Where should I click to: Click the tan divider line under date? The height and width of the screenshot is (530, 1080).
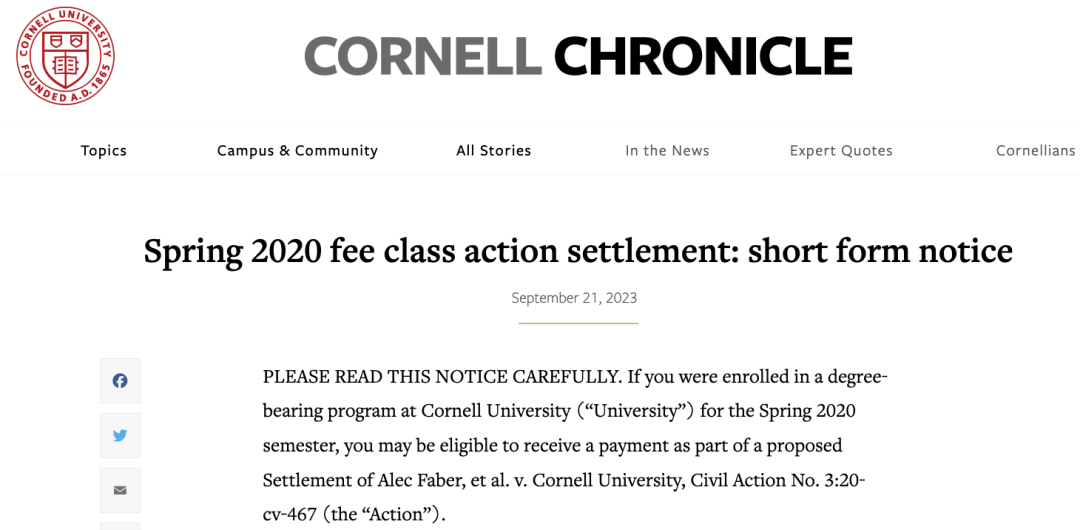coord(579,323)
